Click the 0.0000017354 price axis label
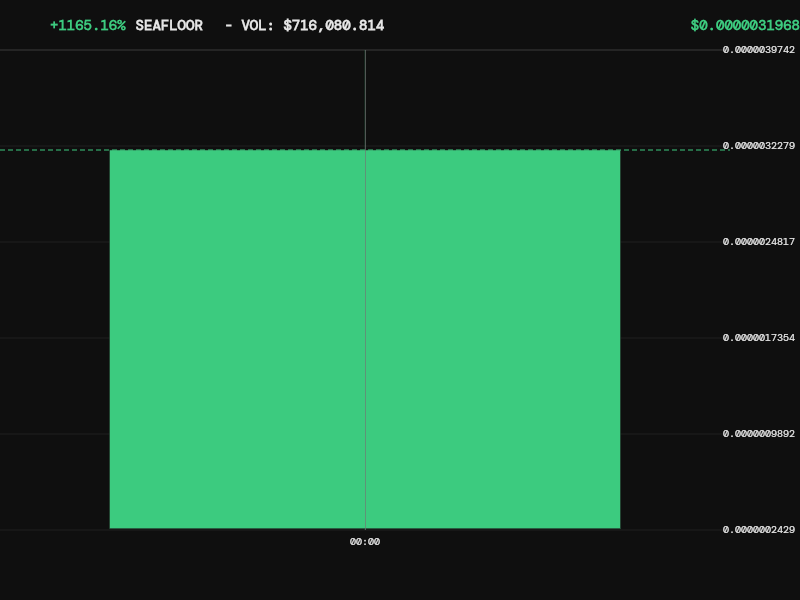The height and width of the screenshot is (600, 800). 759,338
